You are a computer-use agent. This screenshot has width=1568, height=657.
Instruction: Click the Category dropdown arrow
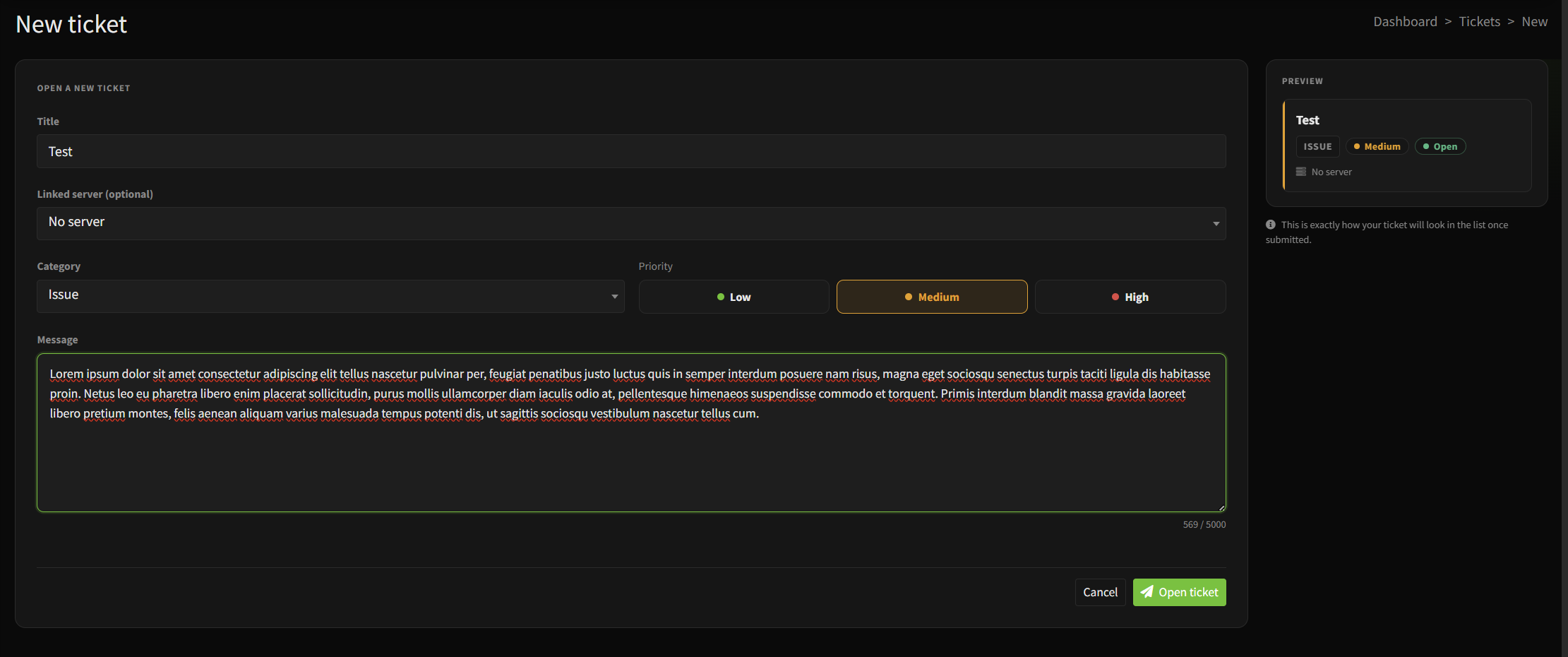614,297
